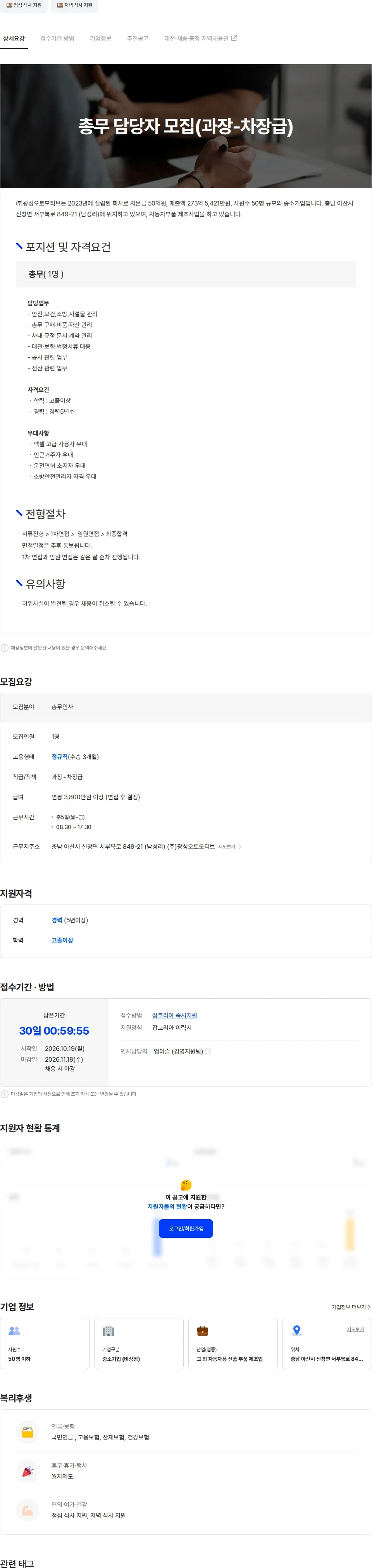Click the 고졸이상 education link
The image size is (372, 1568).
[x=62, y=940]
